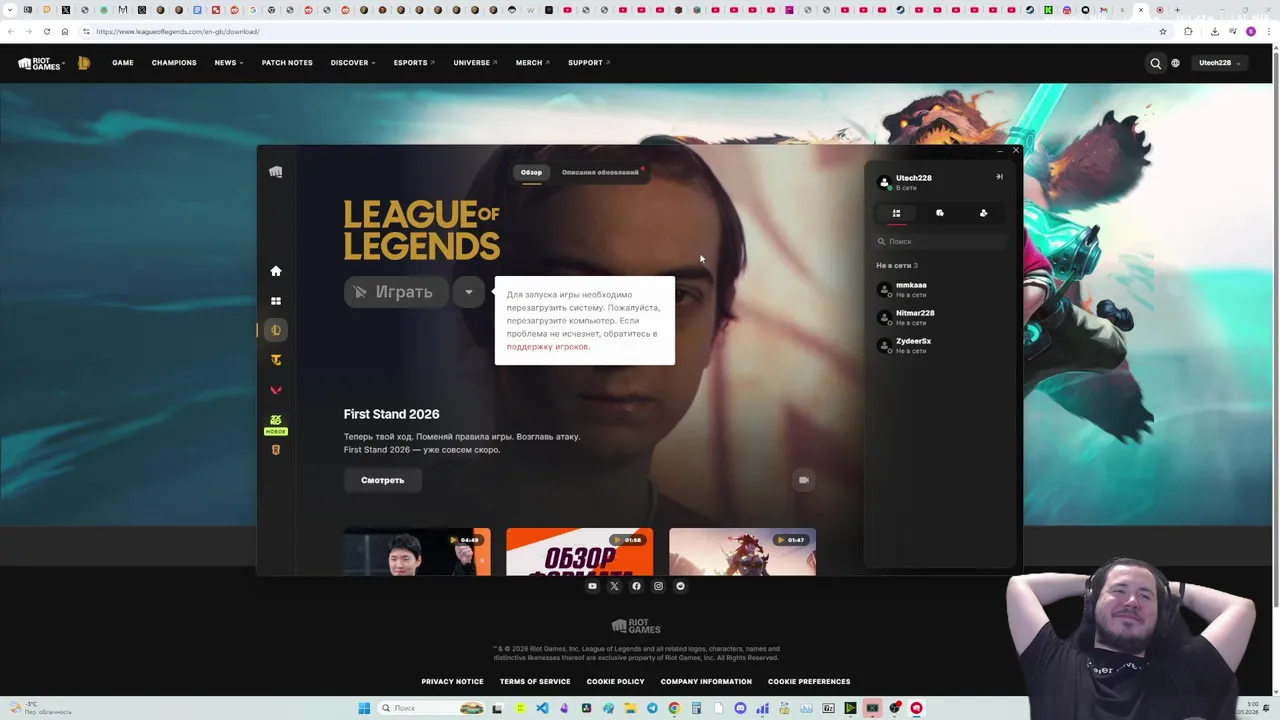Open the COOKIE POLICY footer link

point(615,682)
